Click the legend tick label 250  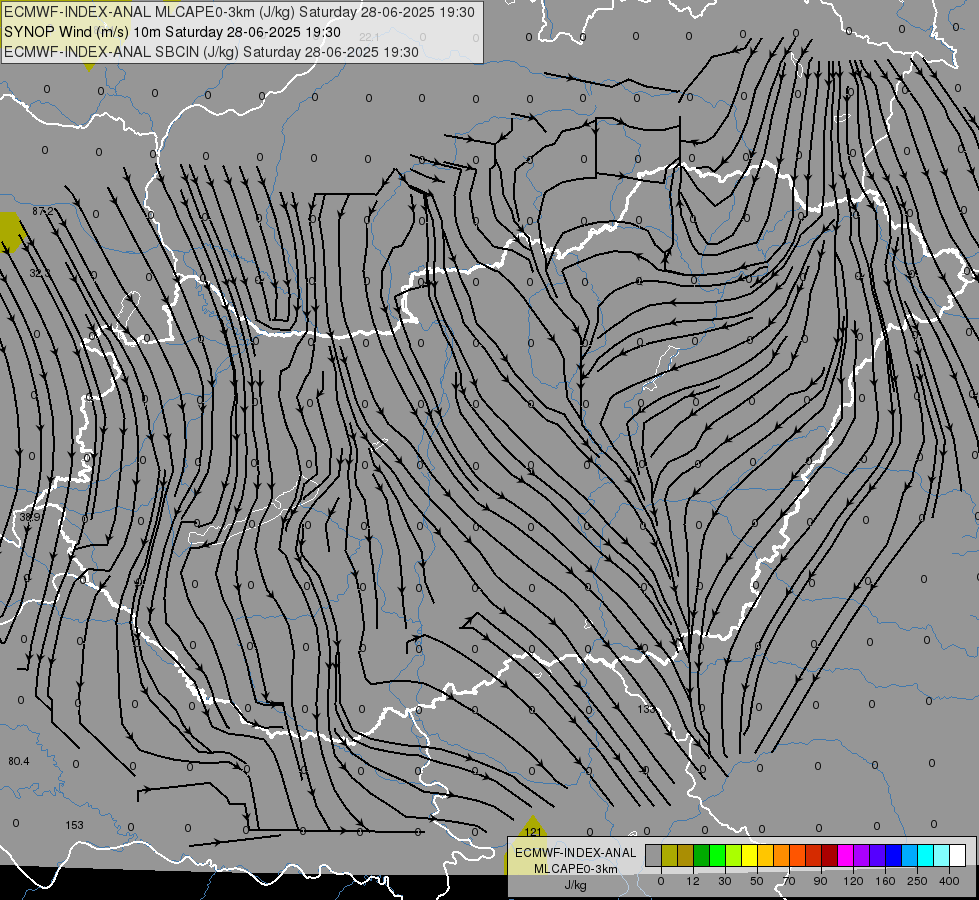tap(917, 881)
